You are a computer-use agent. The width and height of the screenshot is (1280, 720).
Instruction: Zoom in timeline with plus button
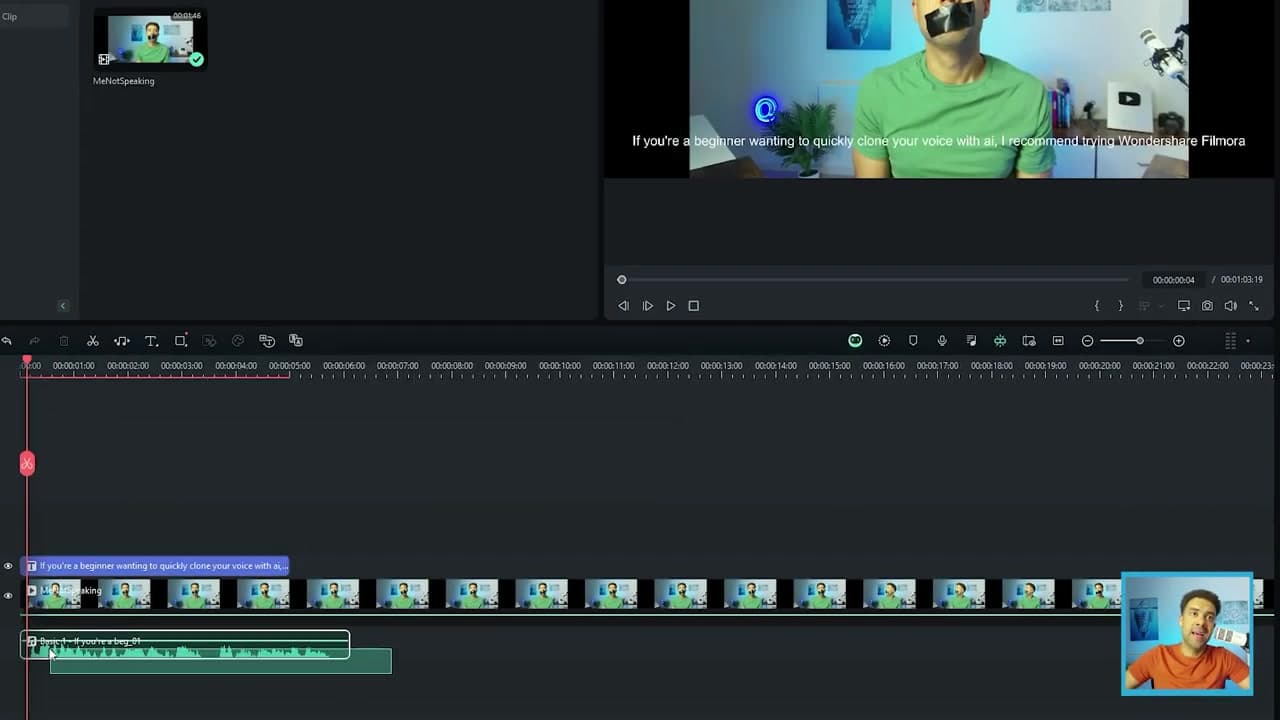pos(1179,341)
